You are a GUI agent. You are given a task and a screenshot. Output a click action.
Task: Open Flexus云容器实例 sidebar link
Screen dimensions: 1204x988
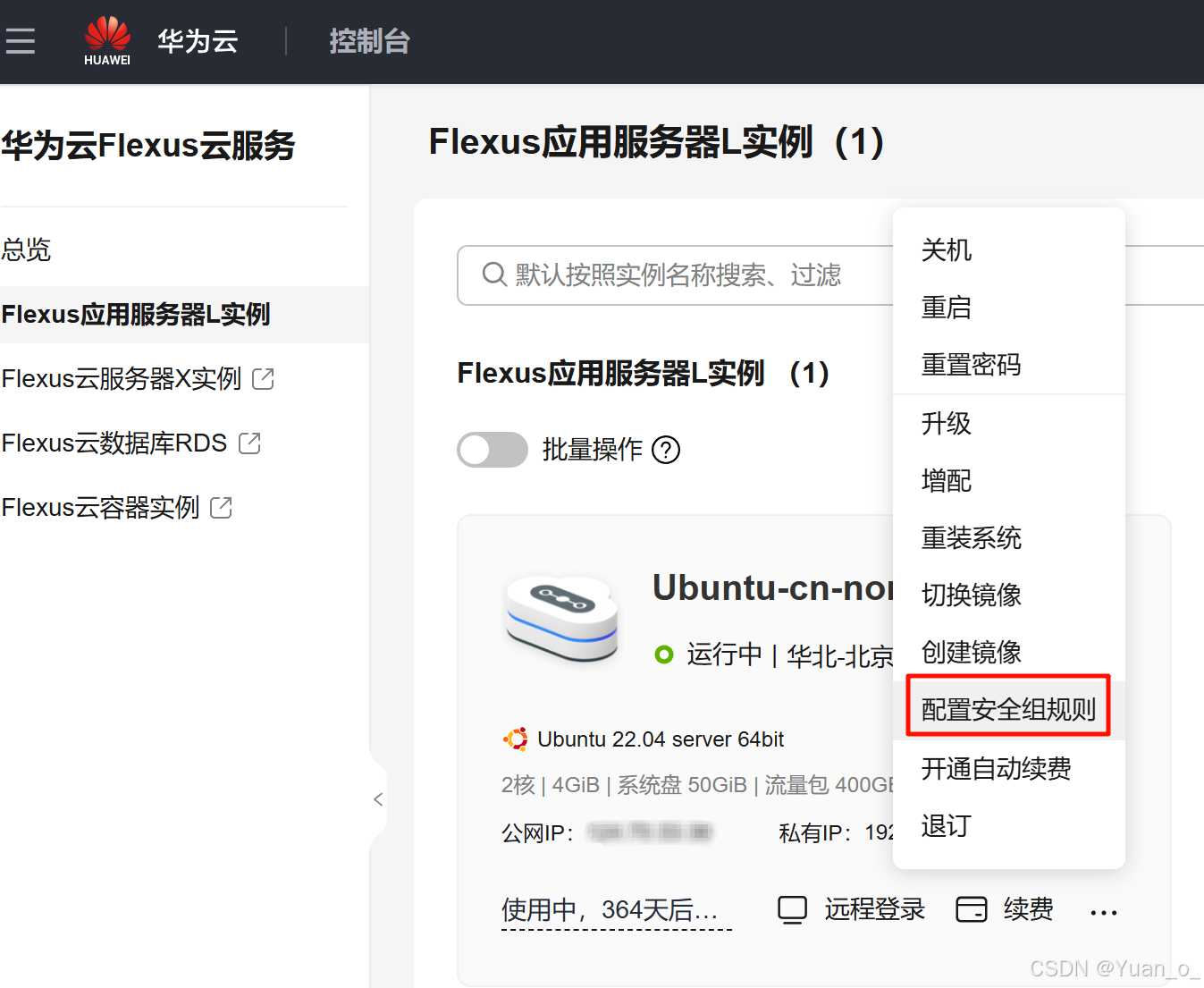click(x=100, y=508)
